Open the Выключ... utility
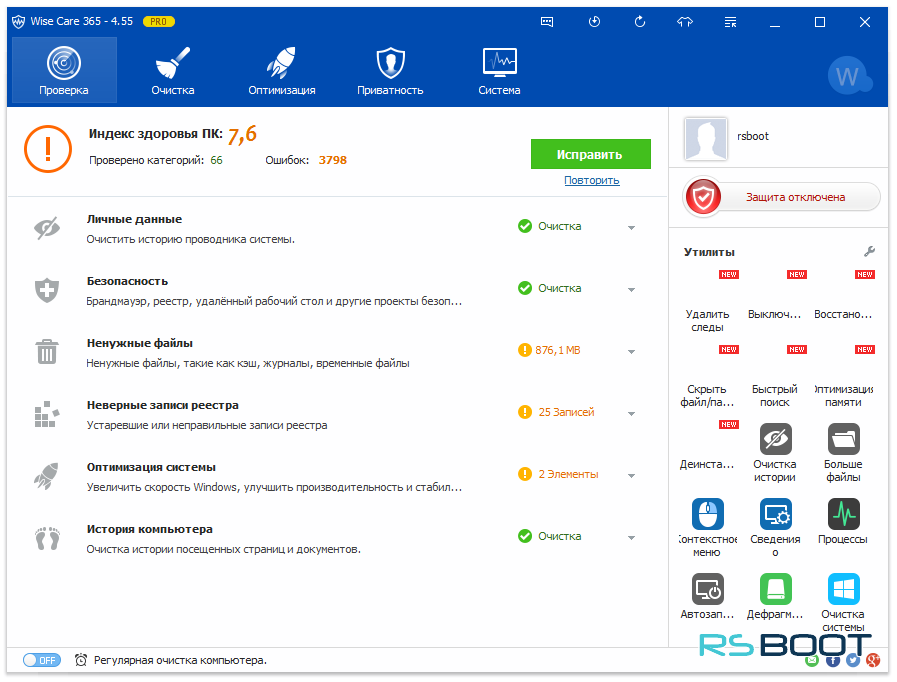Image resolution: width=897 pixels, height=682 pixels. click(775, 296)
